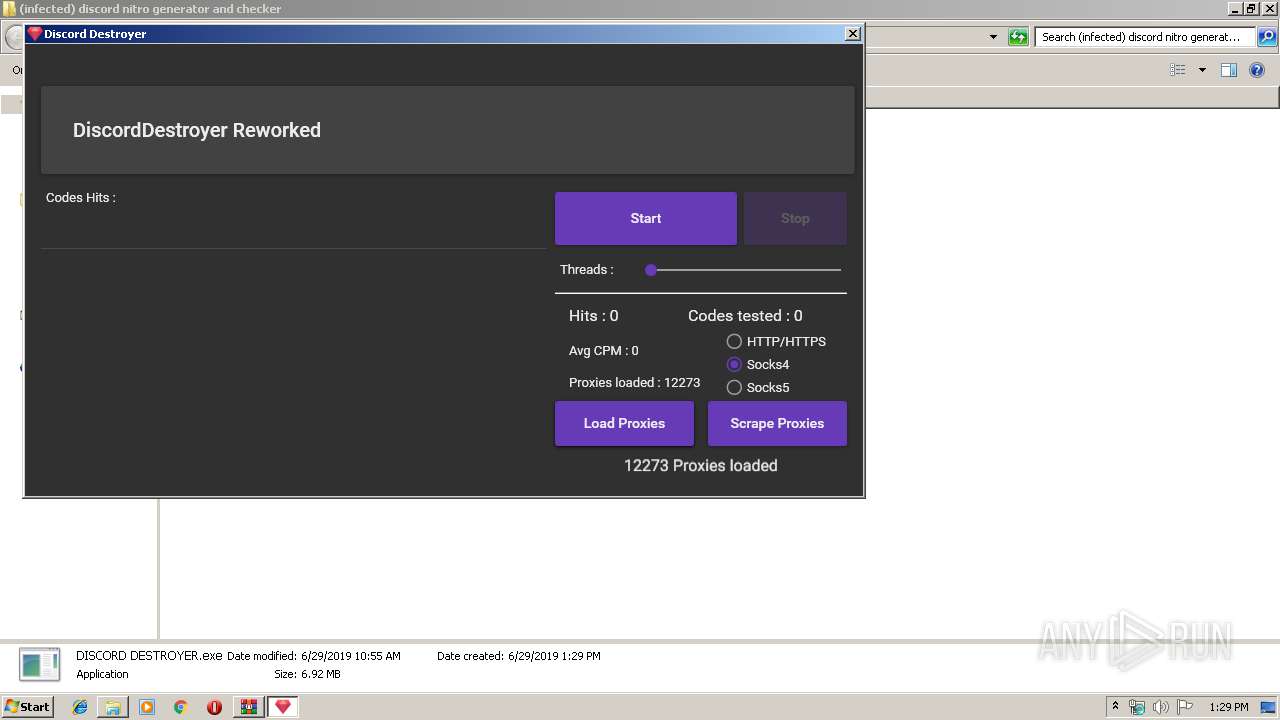Click the volume speaker tray icon

click(1161, 707)
